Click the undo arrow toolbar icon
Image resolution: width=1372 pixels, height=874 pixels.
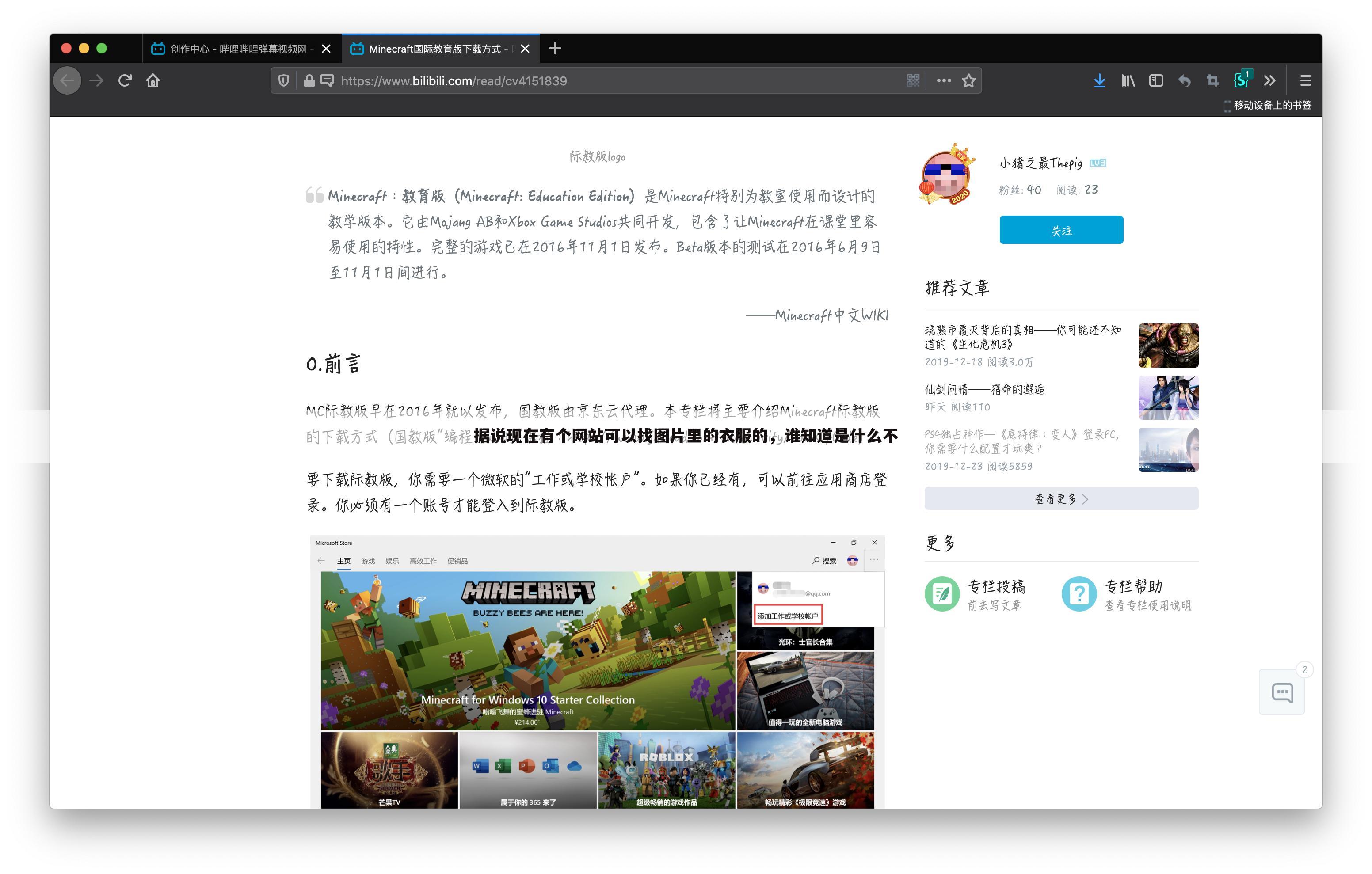pos(1185,81)
